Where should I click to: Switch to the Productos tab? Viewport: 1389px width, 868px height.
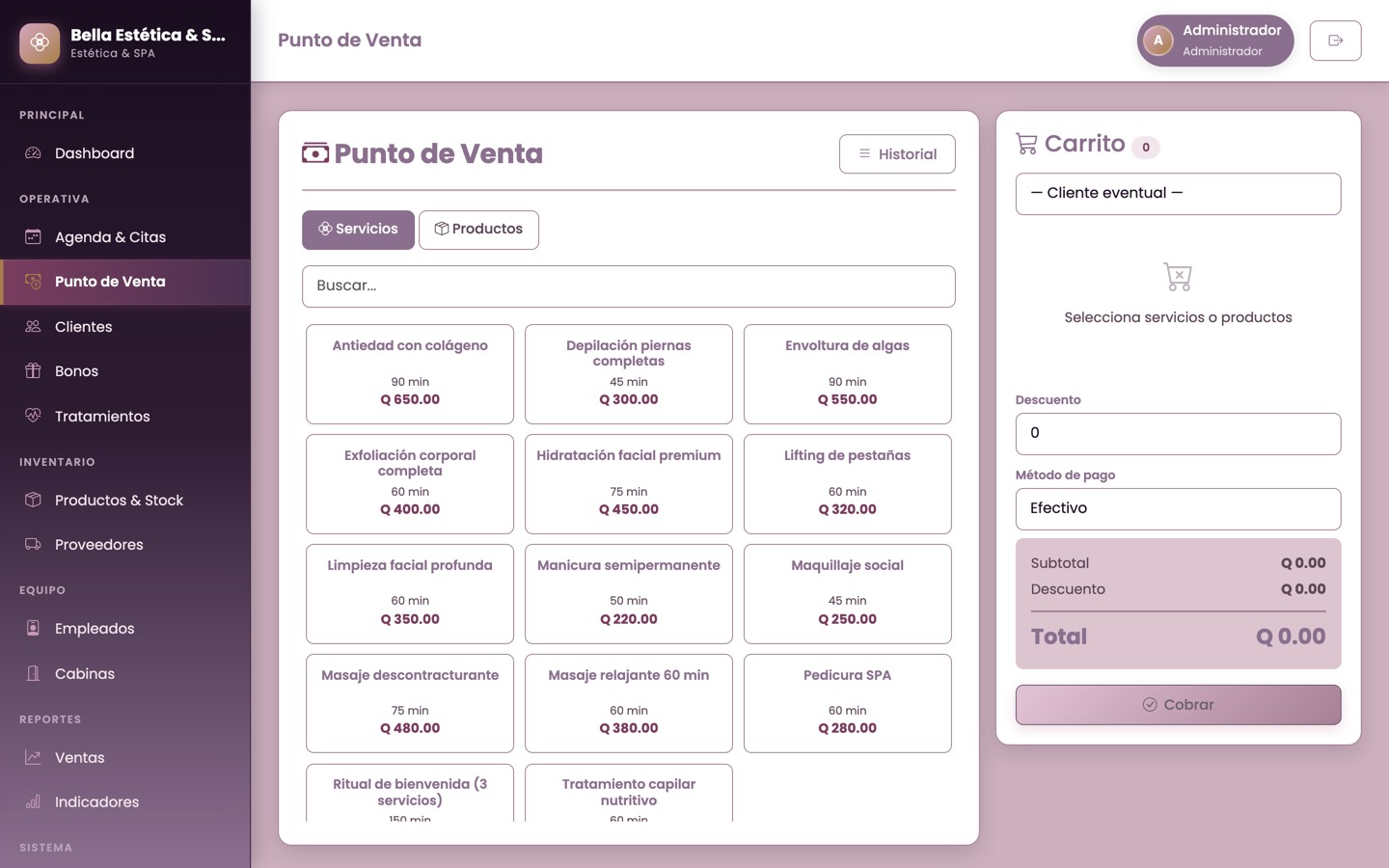[478, 230]
